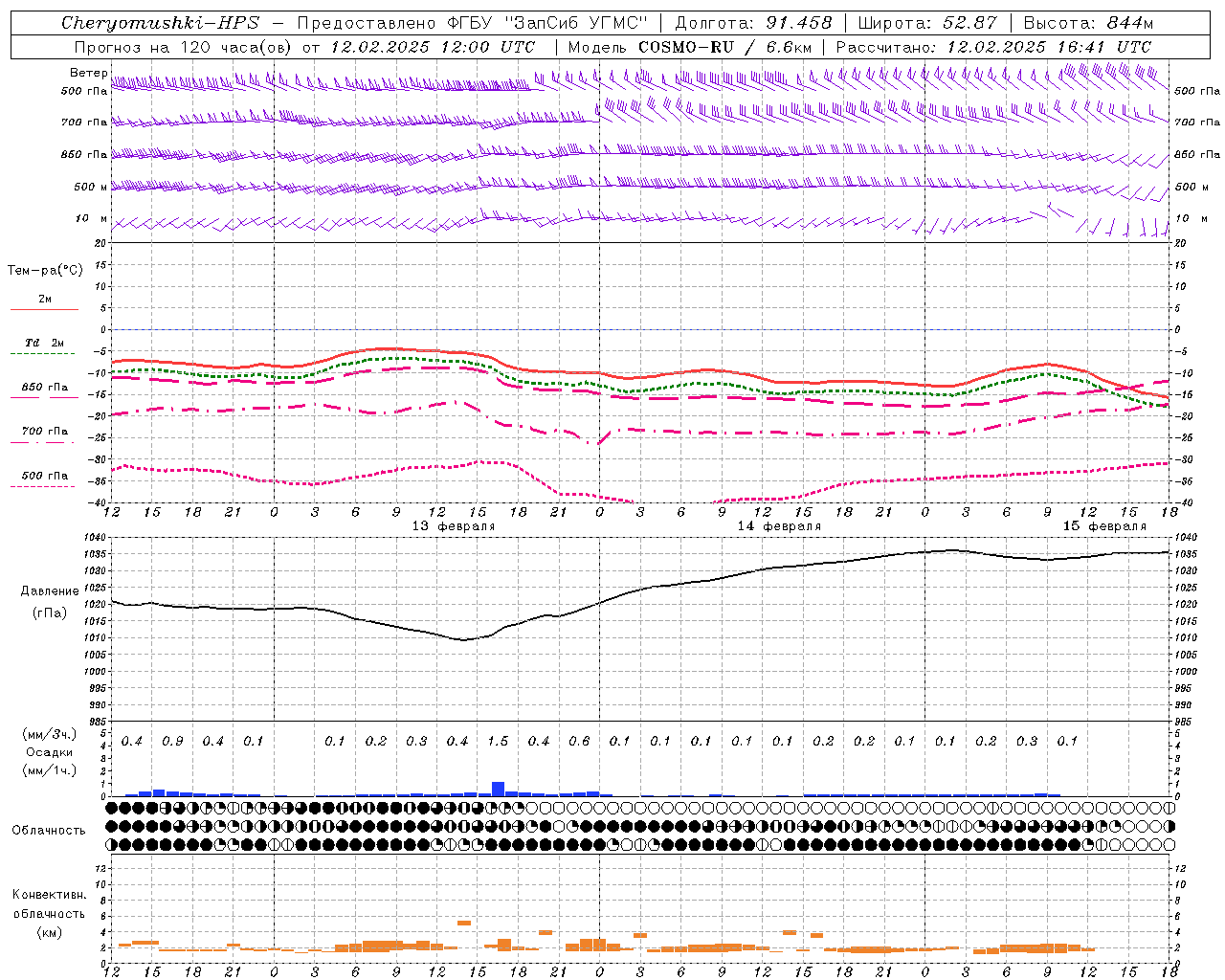Click the (мм/1ч.) hourly precipitation unit
This screenshot has height=980, width=1225.
click(50, 770)
